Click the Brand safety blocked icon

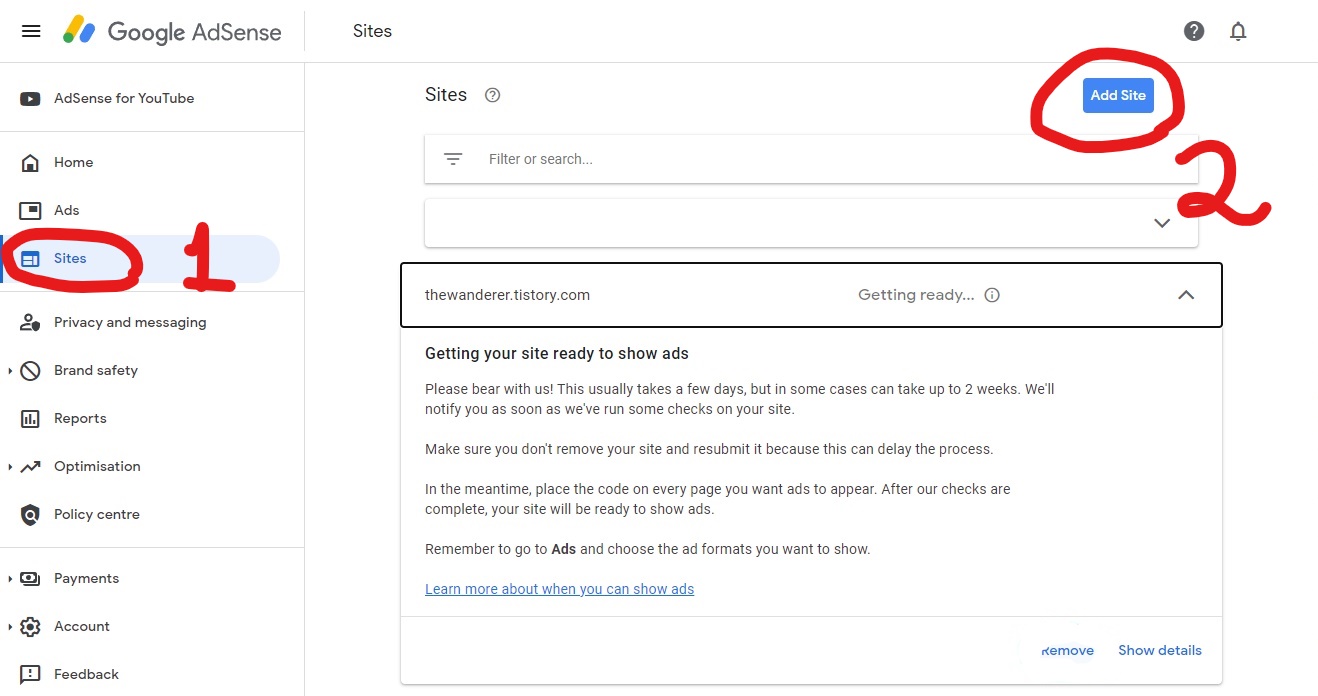pos(31,371)
